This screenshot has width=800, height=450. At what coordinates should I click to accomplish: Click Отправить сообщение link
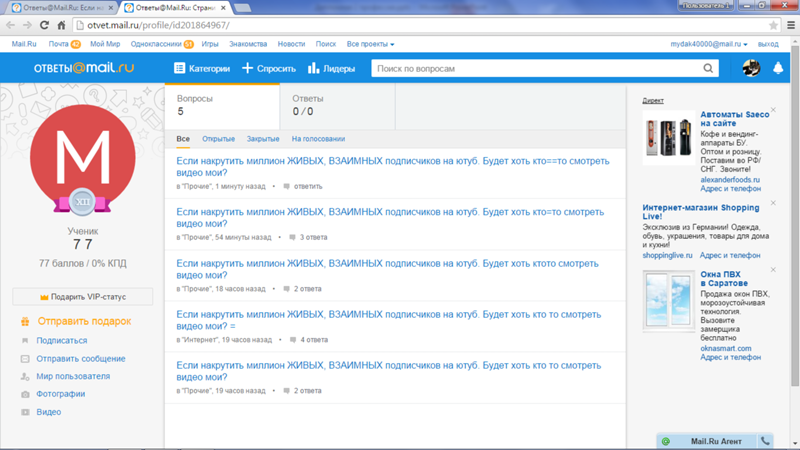pos(81,359)
